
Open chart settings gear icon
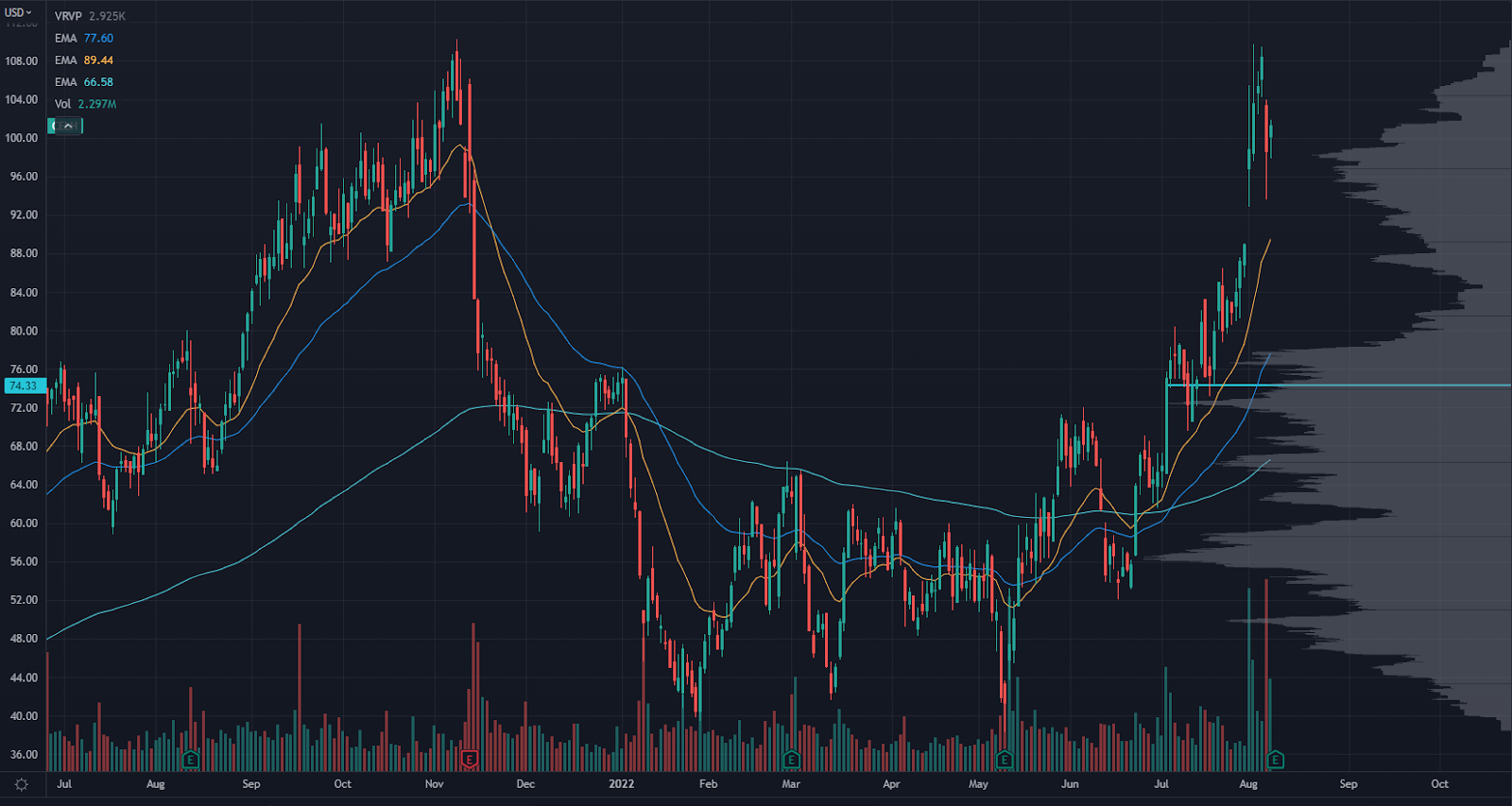(x=22, y=784)
